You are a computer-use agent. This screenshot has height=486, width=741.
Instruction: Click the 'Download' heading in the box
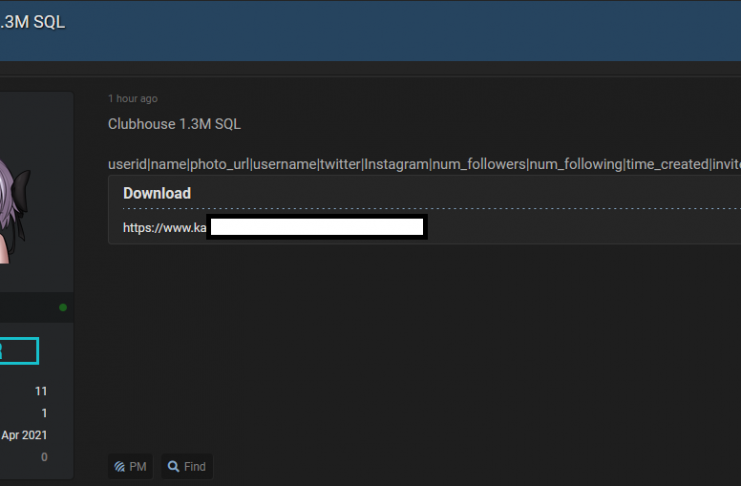click(x=157, y=193)
